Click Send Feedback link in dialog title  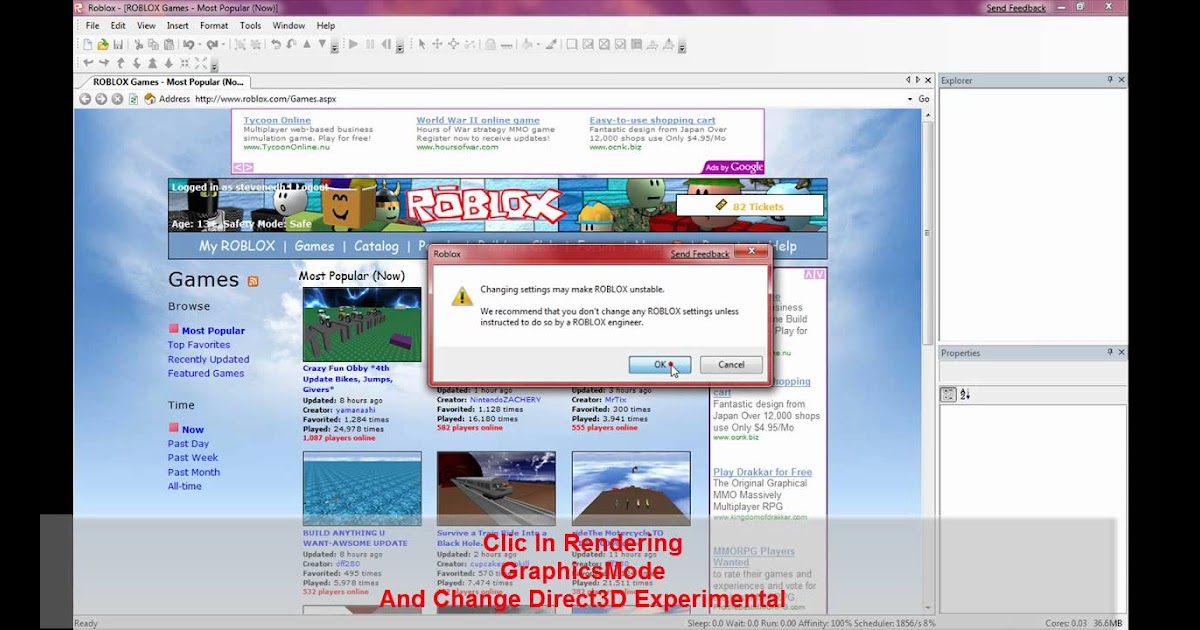[700, 254]
